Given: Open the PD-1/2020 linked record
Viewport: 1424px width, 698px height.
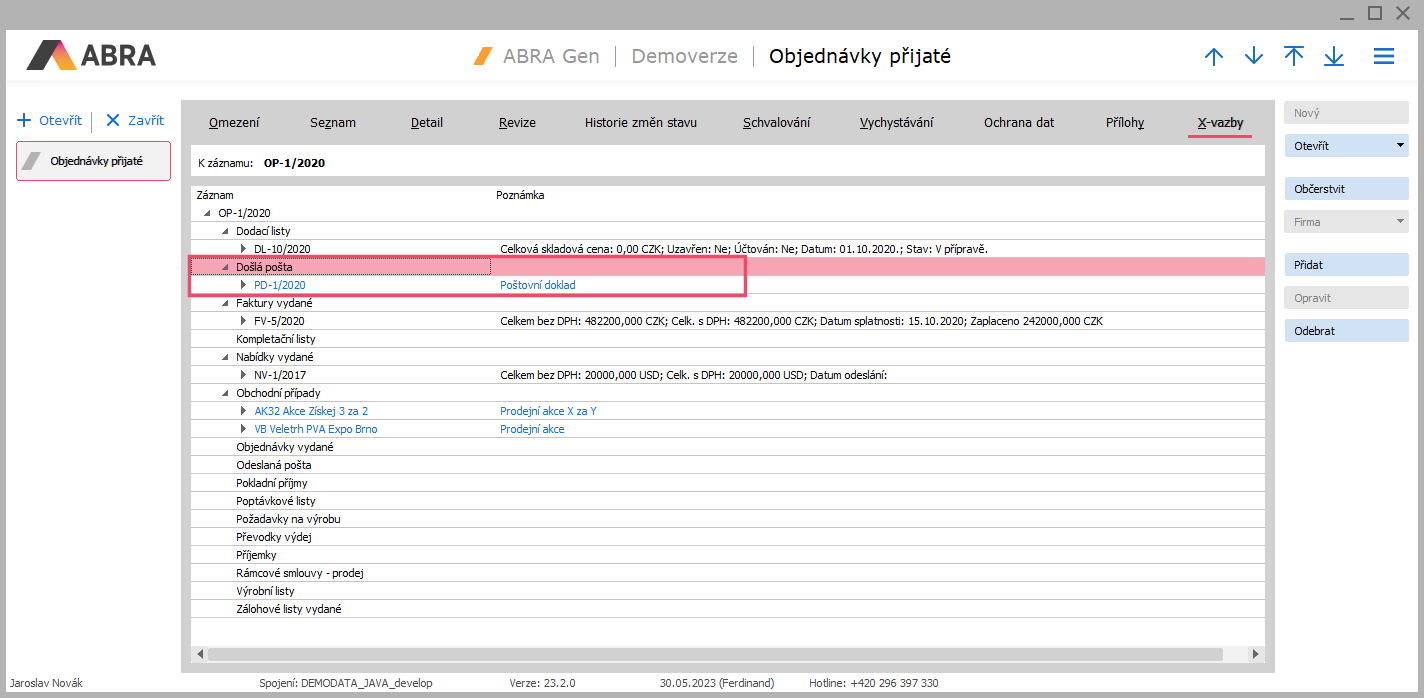Looking at the screenshot, I should [279, 285].
